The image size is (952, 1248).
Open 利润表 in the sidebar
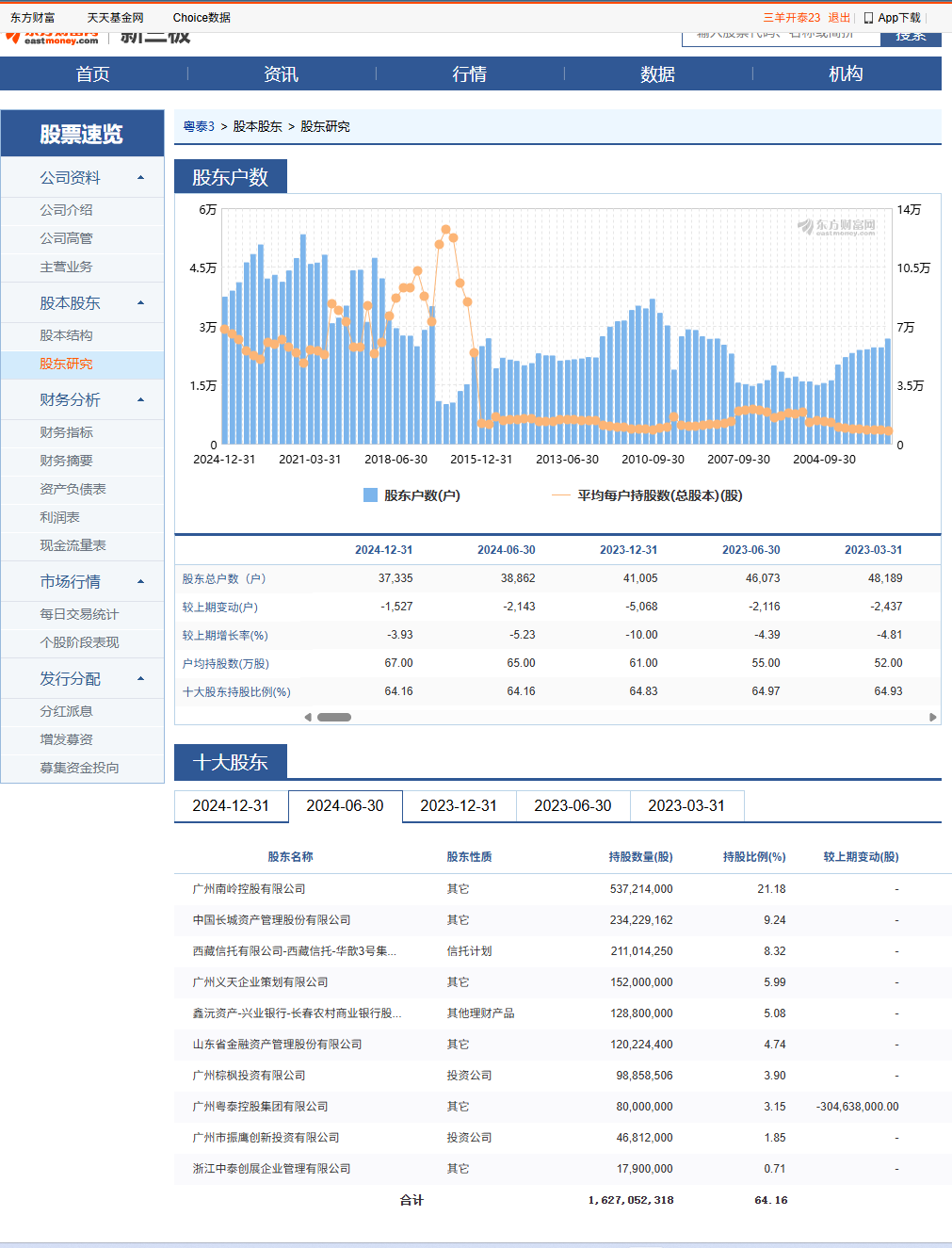pyautogui.click(x=59, y=517)
